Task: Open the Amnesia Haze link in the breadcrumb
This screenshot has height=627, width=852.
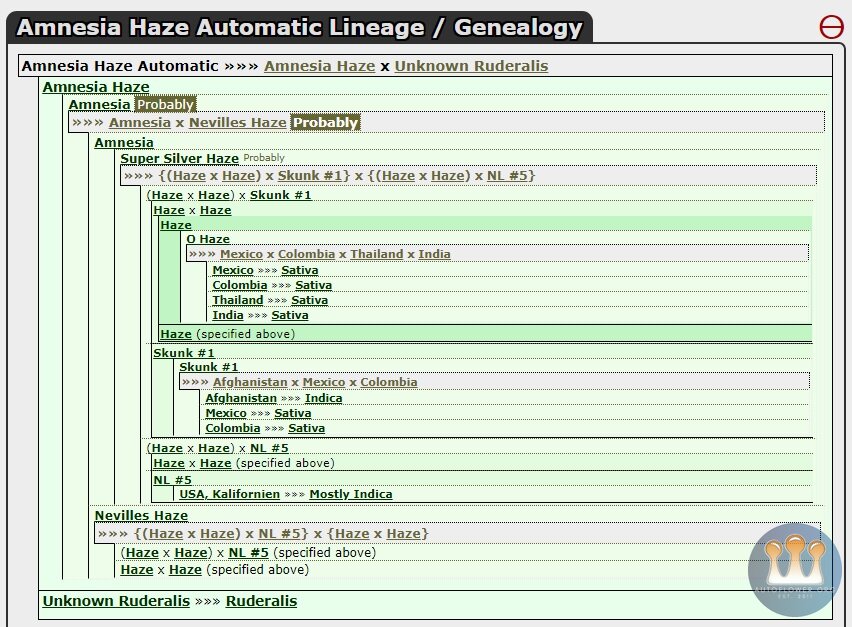Action: [x=320, y=66]
